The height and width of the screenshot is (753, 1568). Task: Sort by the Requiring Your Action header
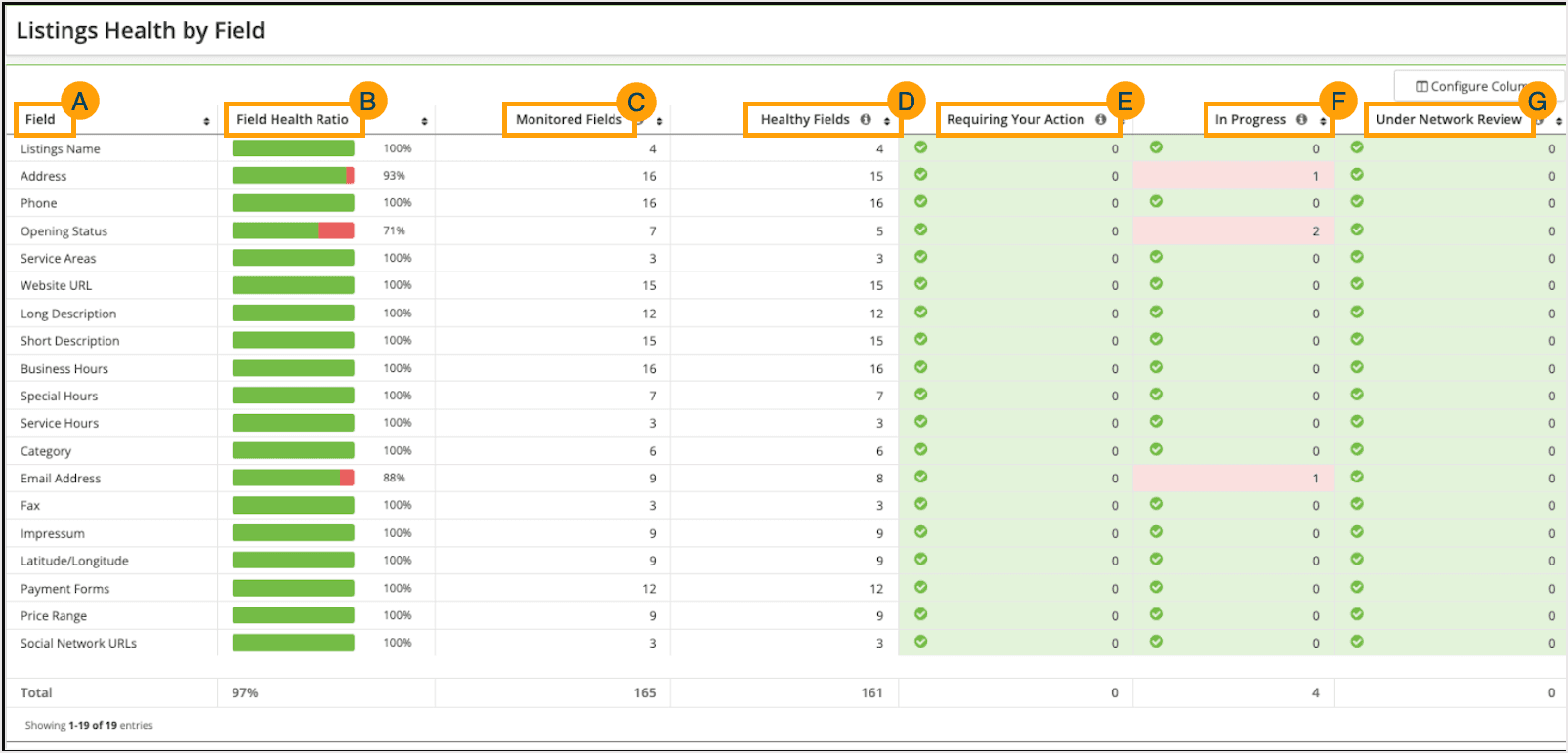coord(1015,119)
